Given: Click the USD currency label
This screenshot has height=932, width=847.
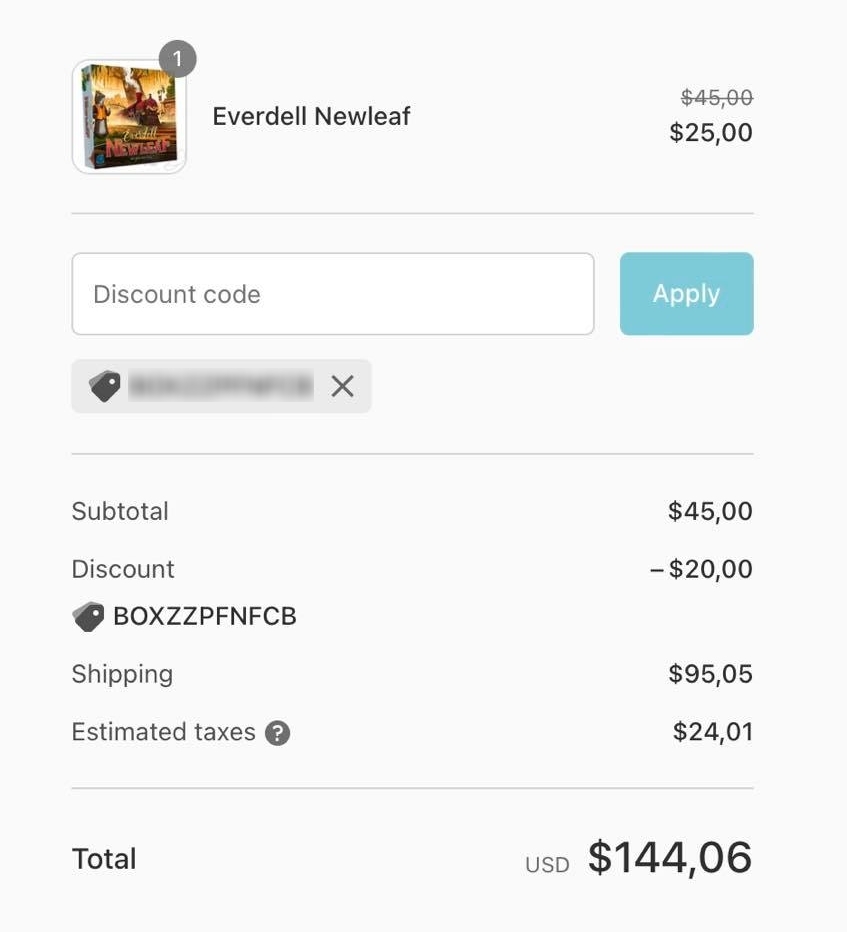Looking at the screenshot, I should tap(547, 865).
